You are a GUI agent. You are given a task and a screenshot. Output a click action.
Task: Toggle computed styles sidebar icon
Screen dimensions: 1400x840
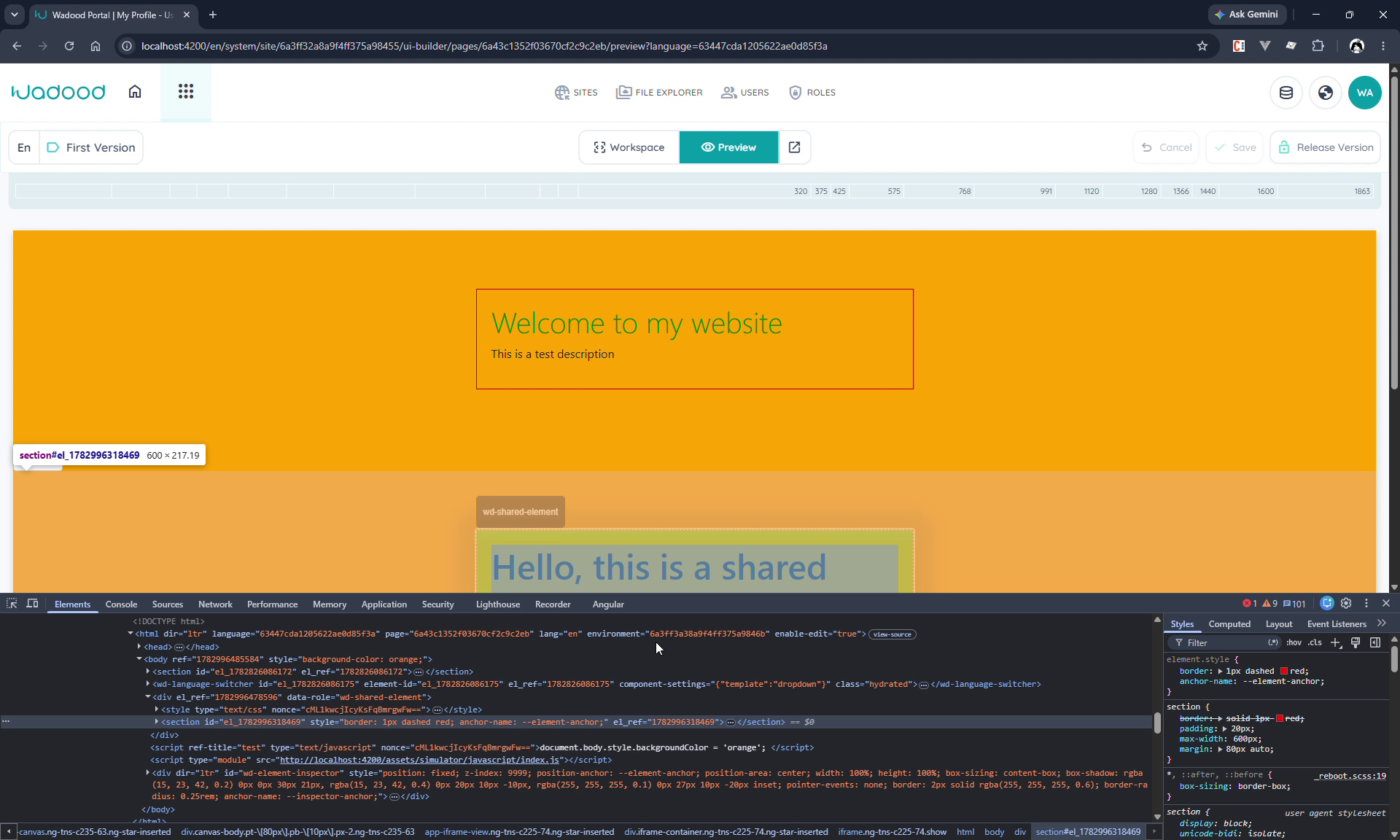(x=1375, y=642)
